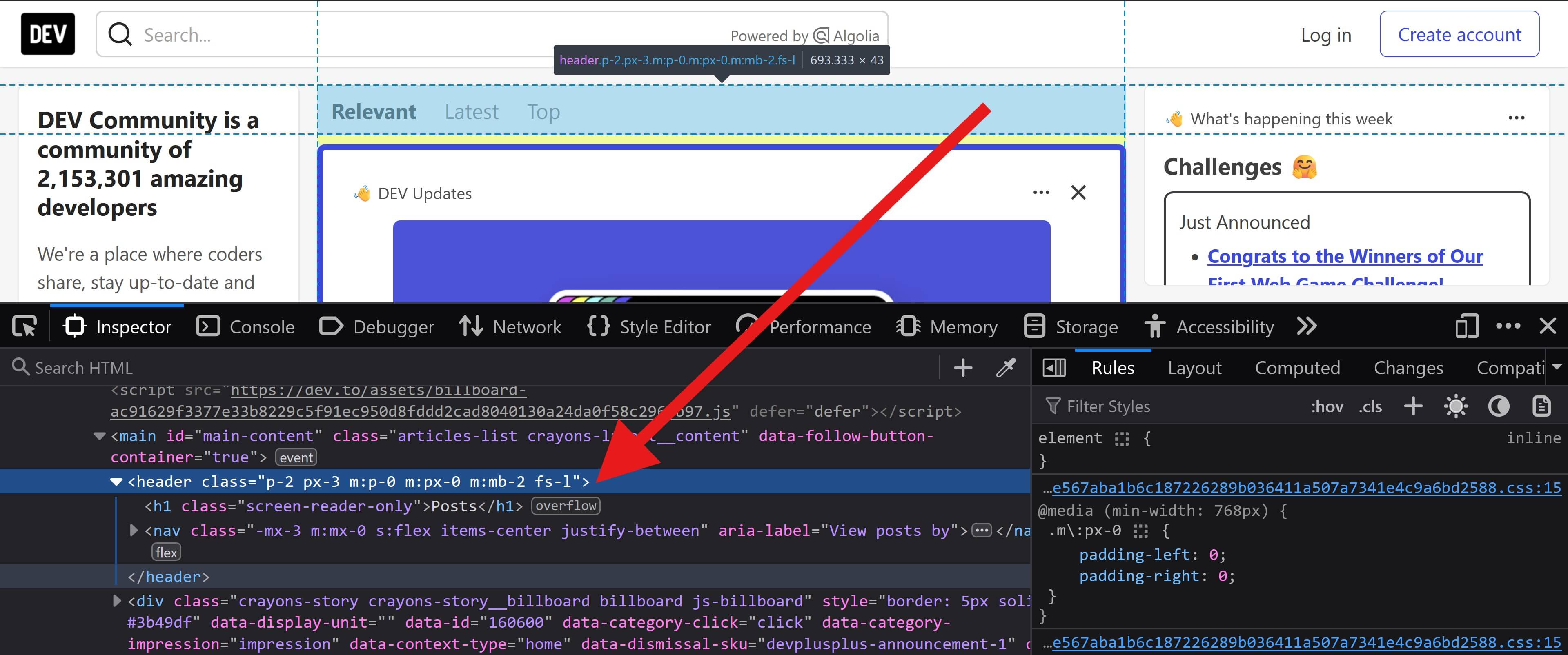Expand sidebar tabs overflow dropdown arrow

point(1557,367)
